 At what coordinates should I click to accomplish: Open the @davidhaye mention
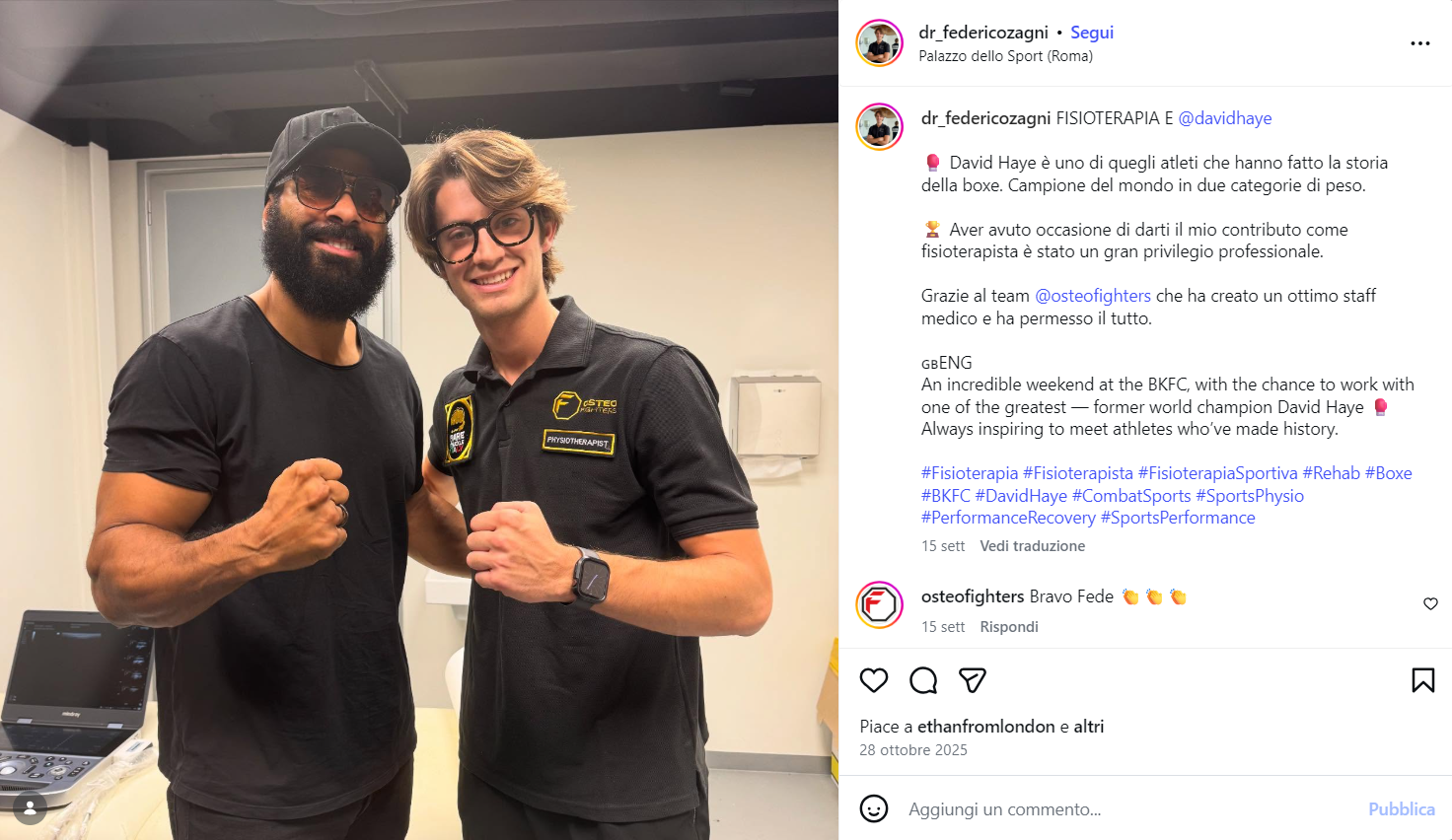1225,118
